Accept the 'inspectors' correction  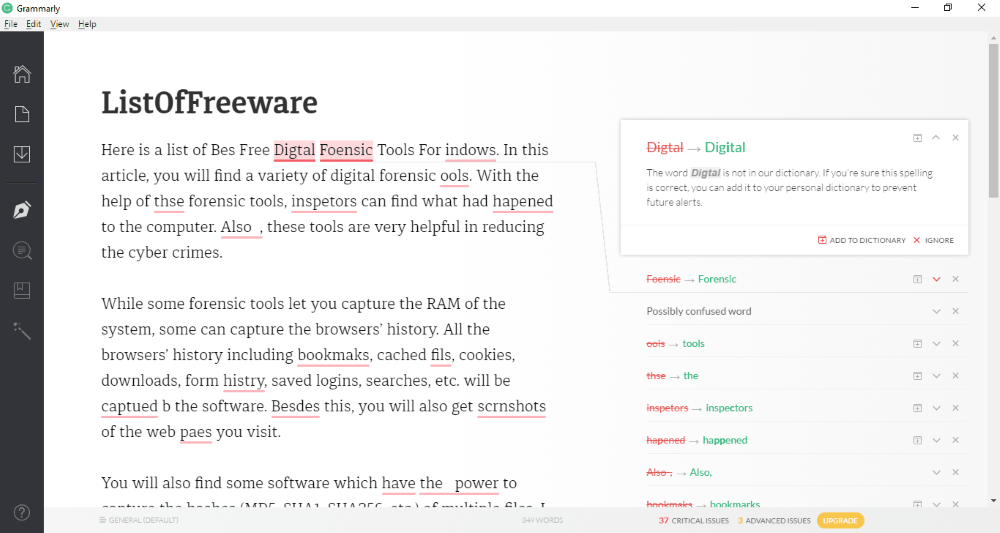[x=729, y=408]
